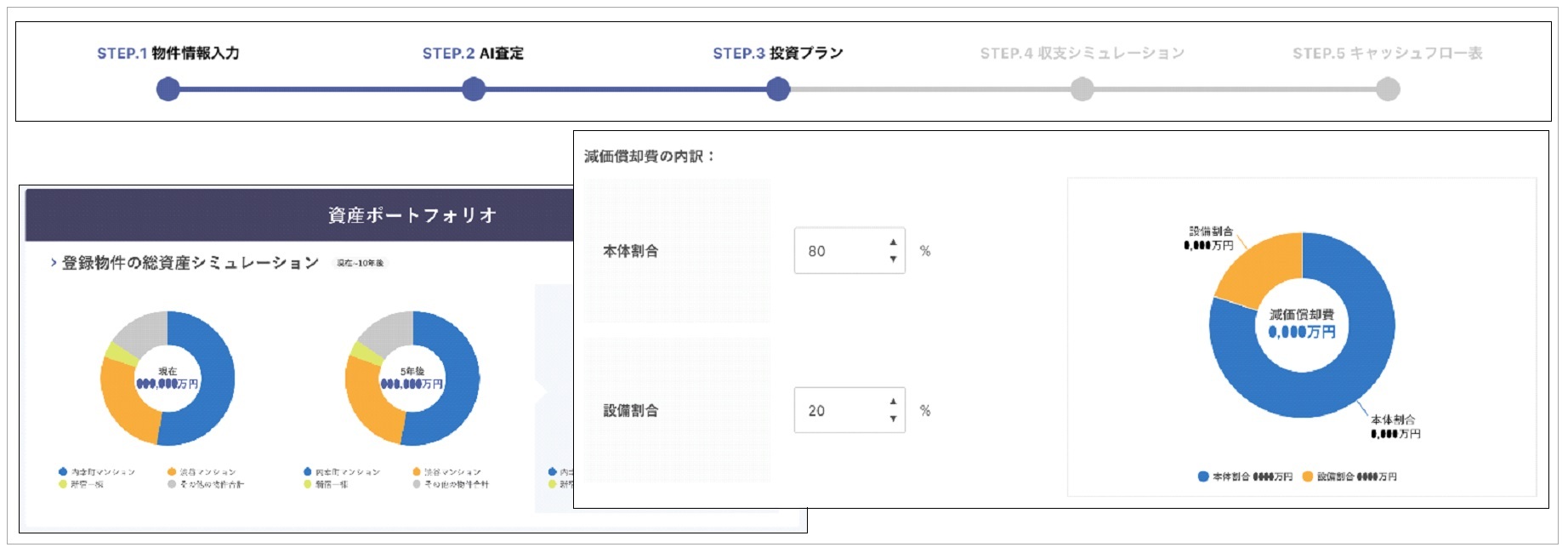
Task: Increase 本体割合 value with up arrow
Action: click(893, 242)
